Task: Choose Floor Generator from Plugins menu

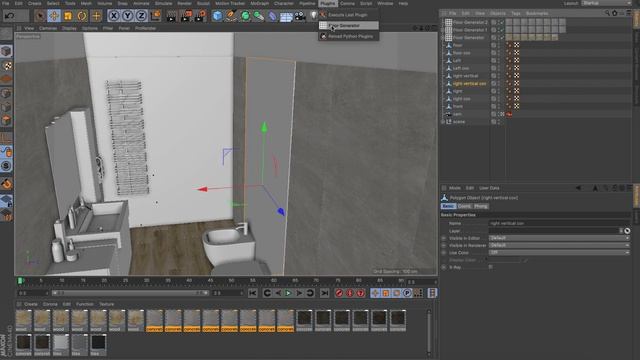Action: pyautogui.click(x=349, y=25)
